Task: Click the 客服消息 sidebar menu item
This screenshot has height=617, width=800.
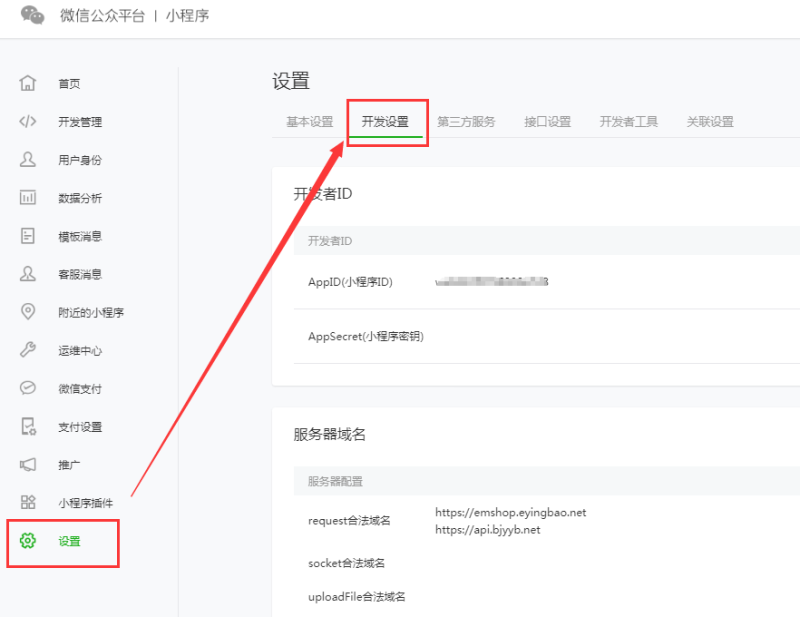Action: point(79,274)
